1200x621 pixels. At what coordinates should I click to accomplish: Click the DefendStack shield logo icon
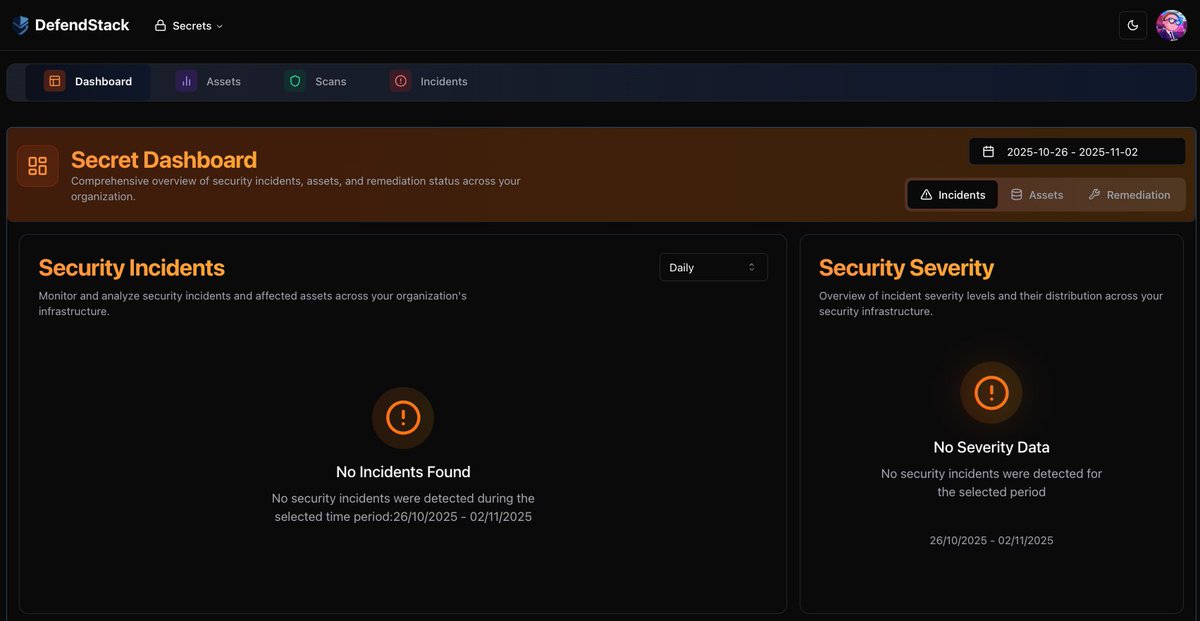[19, 24]
